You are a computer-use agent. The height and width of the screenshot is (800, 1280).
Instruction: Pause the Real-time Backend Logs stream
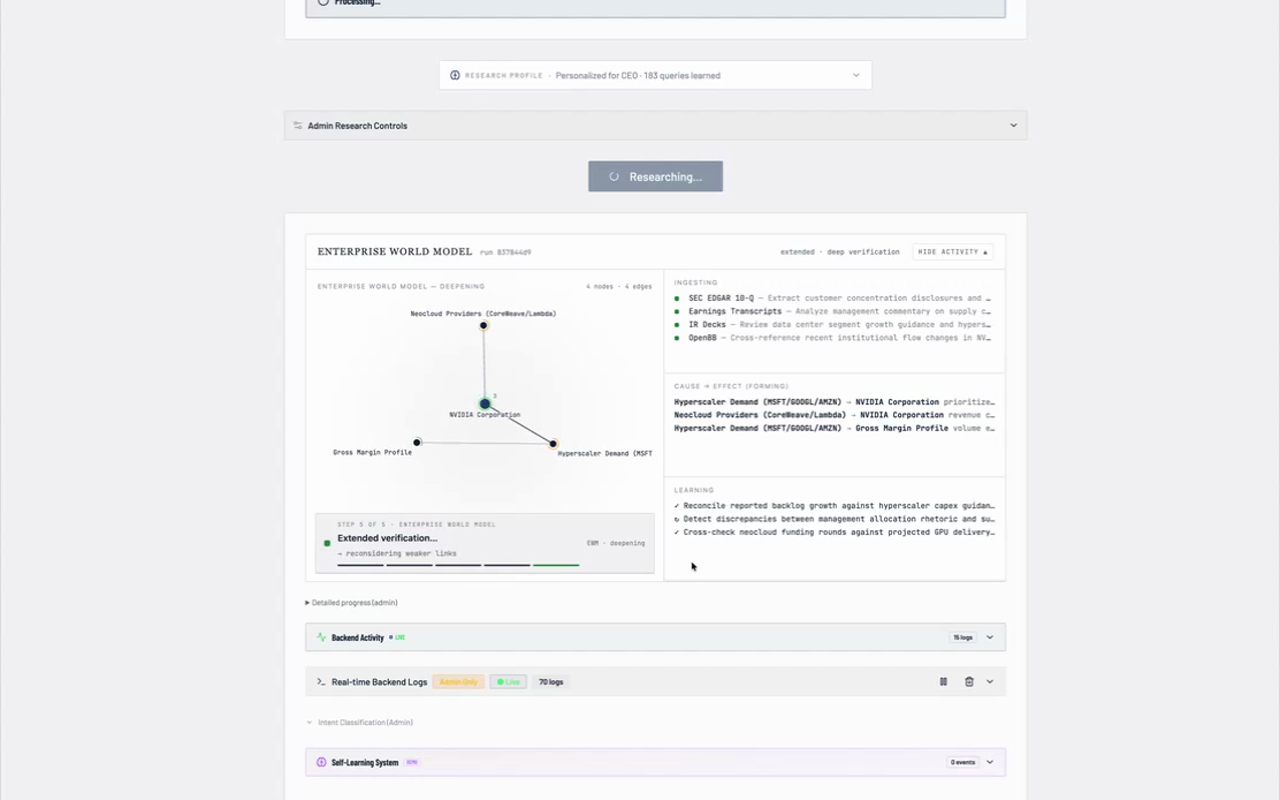(943, 682)
